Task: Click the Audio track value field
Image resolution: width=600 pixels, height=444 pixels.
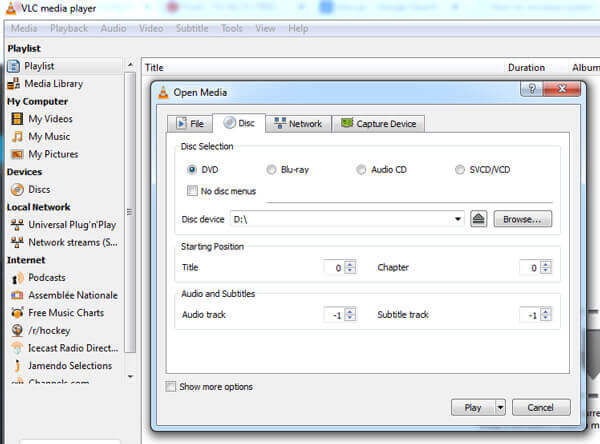Action: click(334, 315)
